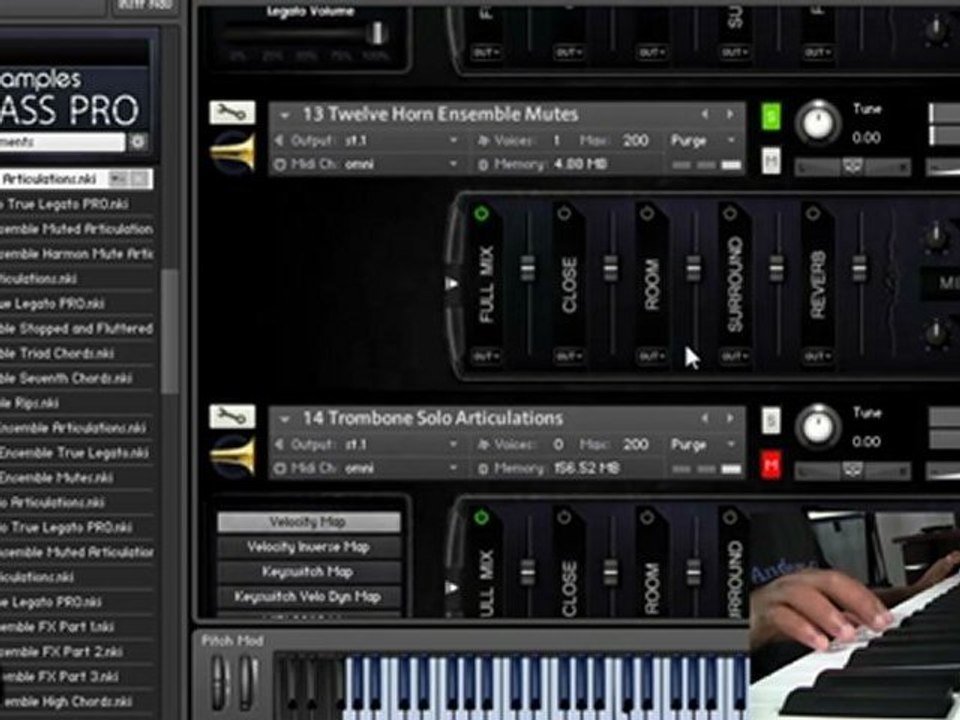Enable CLOSE mic on Twelve Horn mixer

pyautogui.click(x=564, y=213)
